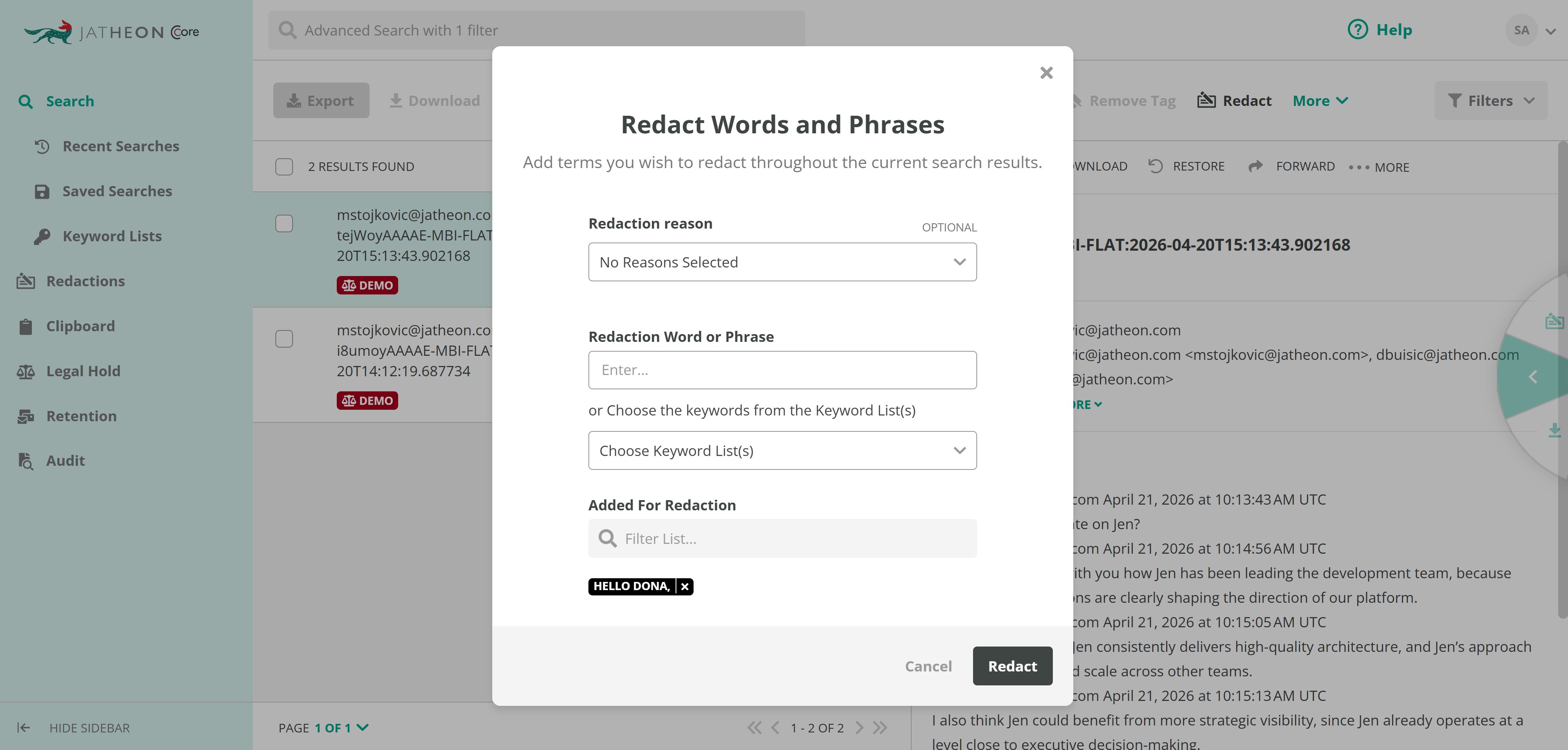Go to last page double-arrow

(880, 728)
